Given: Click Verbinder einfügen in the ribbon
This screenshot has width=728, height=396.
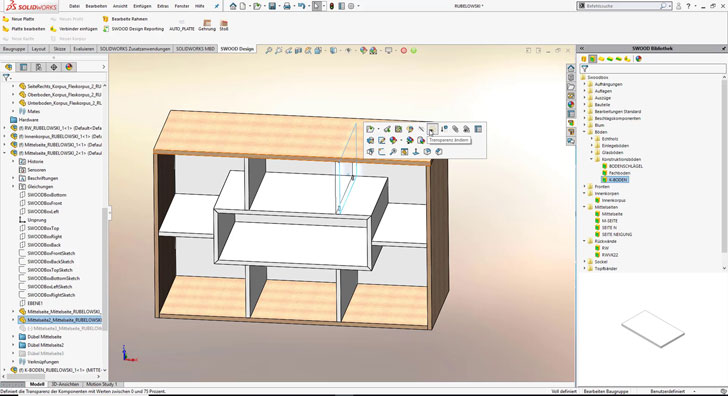Looking at the screenshot, I should [74, 29].
